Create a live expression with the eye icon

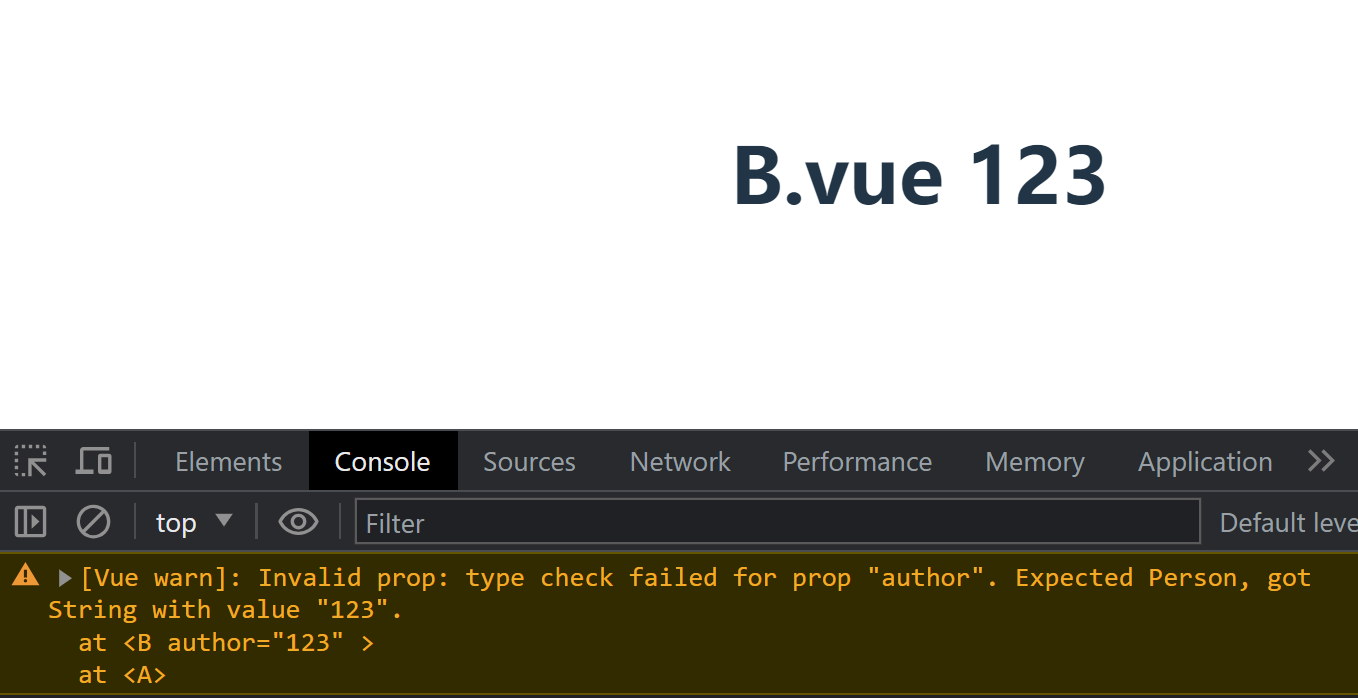[298, 522]
